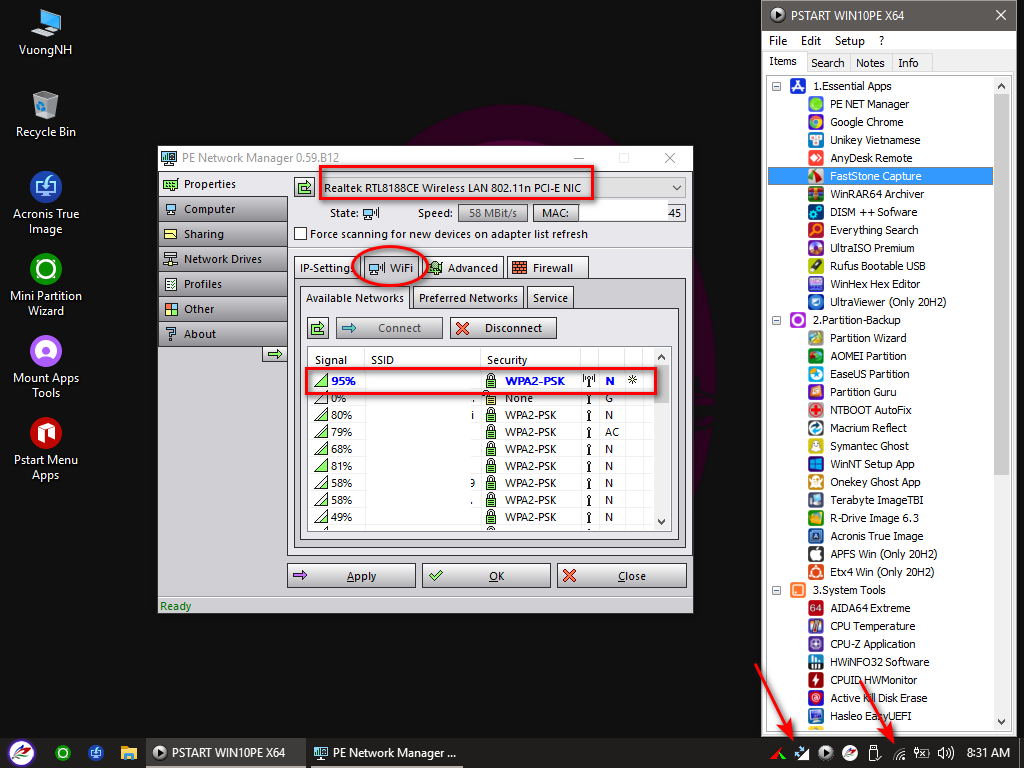Open File Explorer from taskbar
This screenshot has width=1024, height=768.
coord(129,753)
